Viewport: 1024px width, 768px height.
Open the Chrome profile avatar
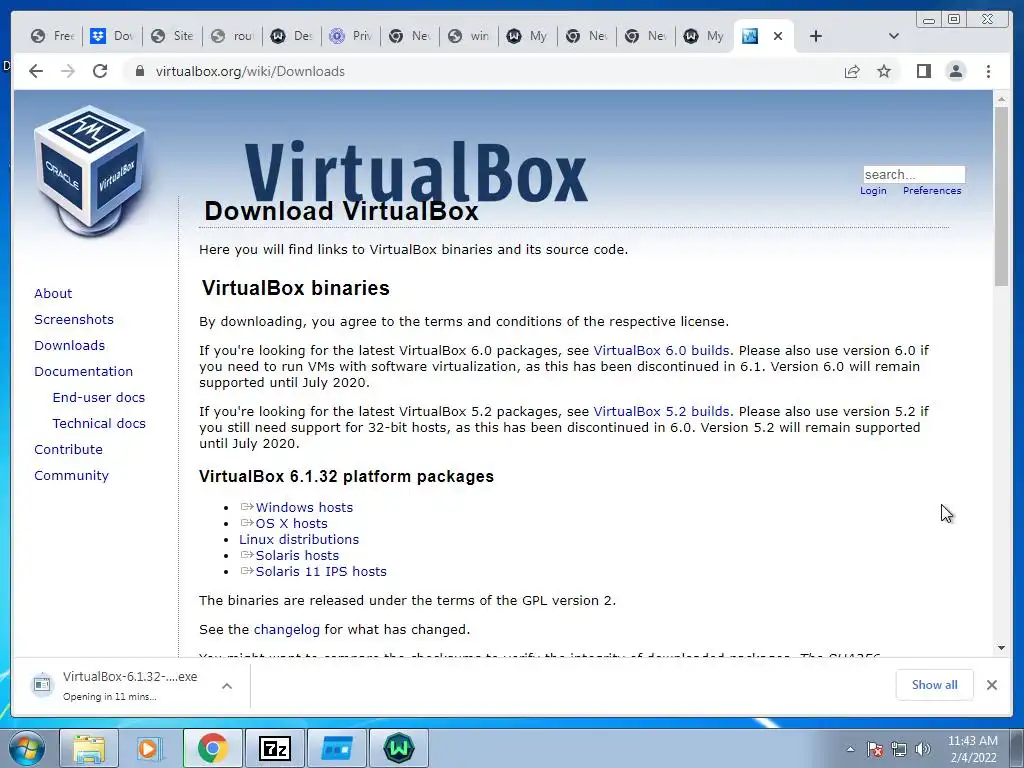point(955,71)
